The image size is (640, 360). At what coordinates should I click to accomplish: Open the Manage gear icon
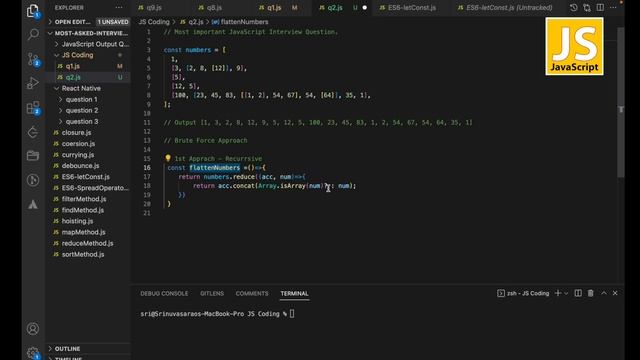point(33,353)
